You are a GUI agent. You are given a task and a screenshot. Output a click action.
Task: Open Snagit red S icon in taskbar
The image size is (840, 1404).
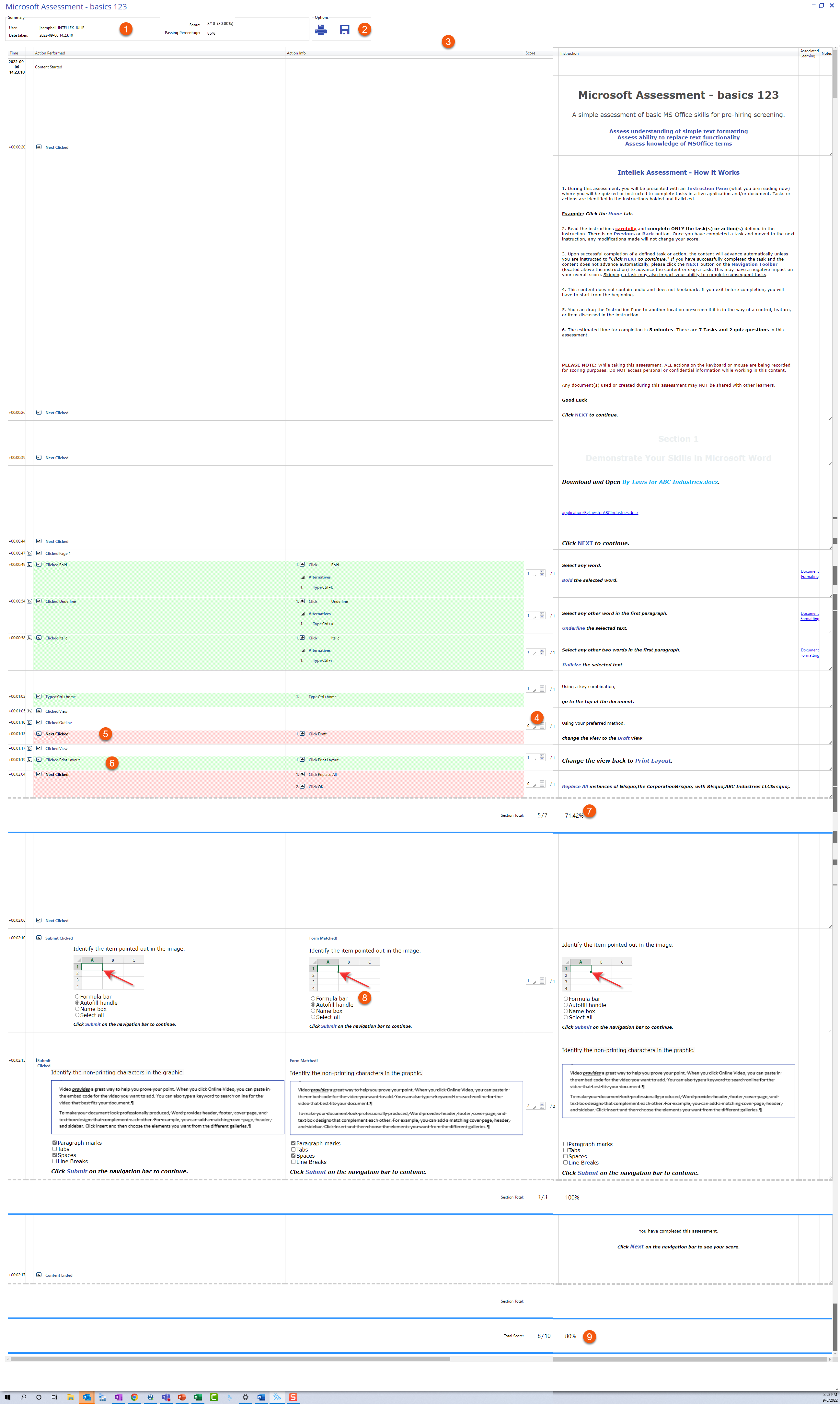(x=293, y=1397)
